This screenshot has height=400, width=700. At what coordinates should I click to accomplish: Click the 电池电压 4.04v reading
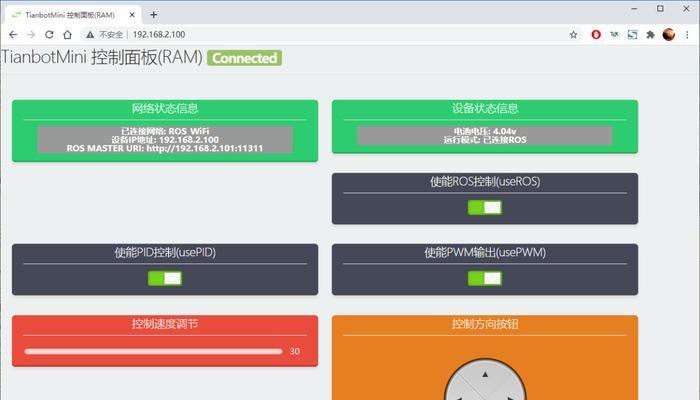(485, 131)
